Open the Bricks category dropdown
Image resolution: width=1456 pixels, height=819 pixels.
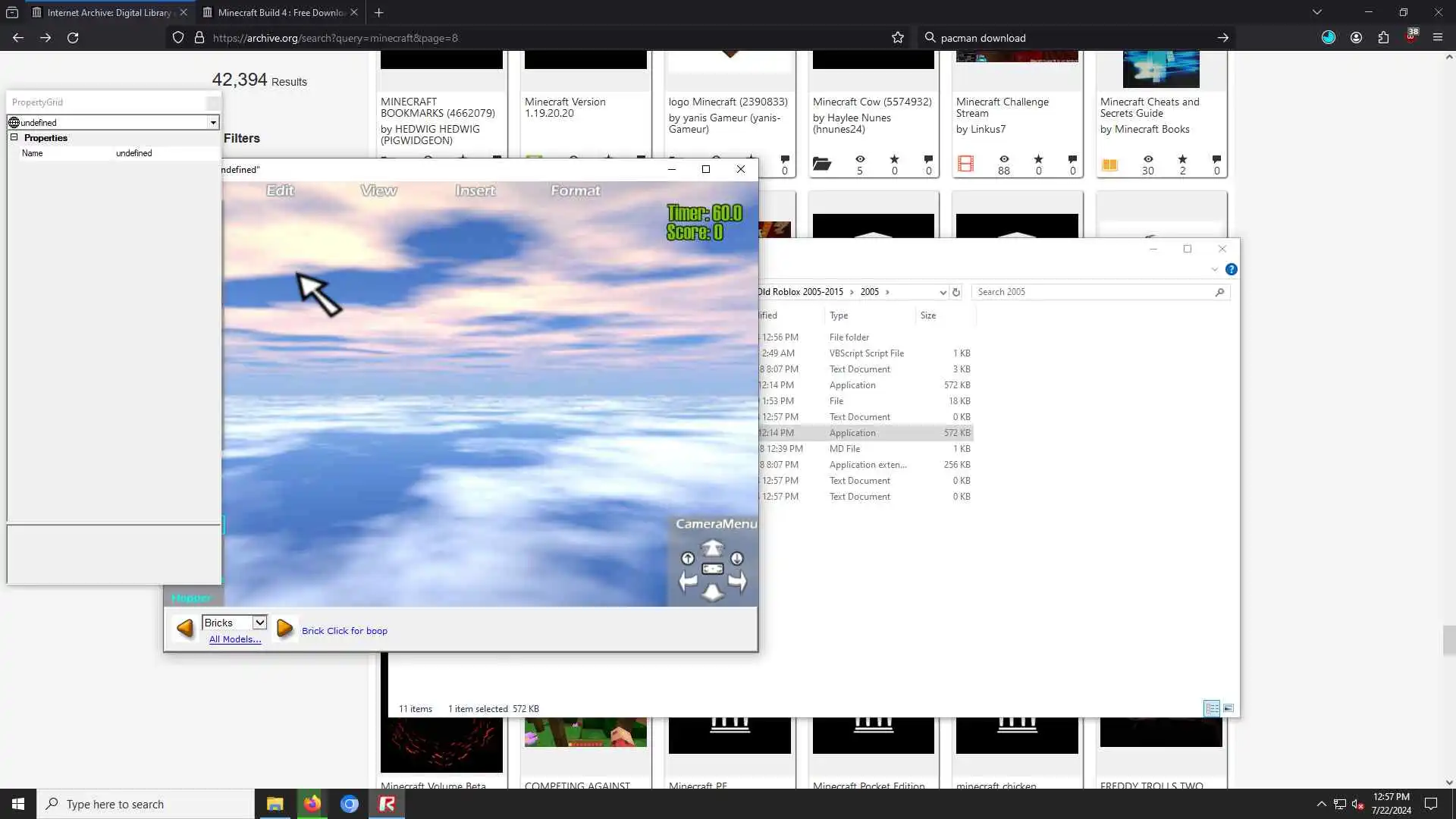pos(259,623)
